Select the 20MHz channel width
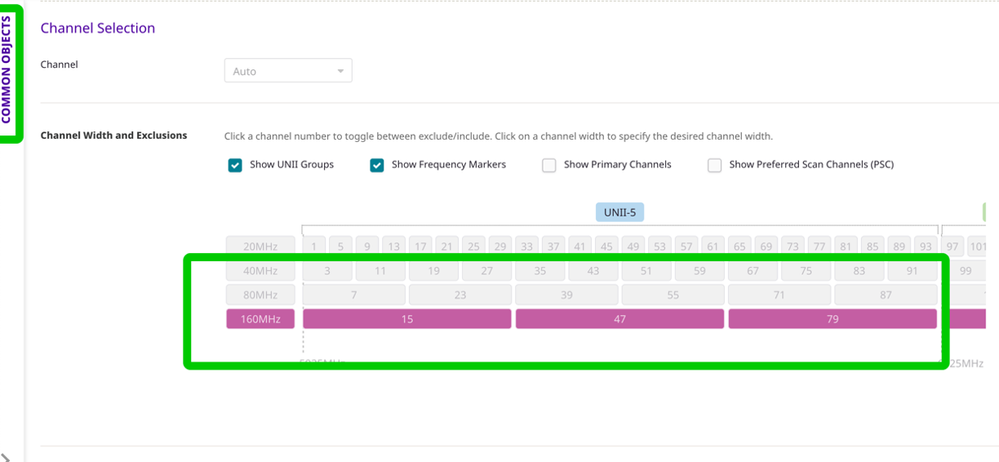 260,246
